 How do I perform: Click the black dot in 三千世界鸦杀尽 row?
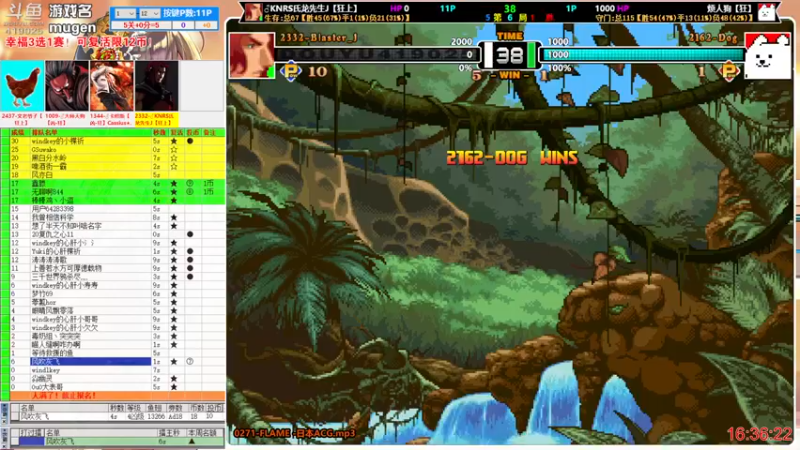click(190, 277)
